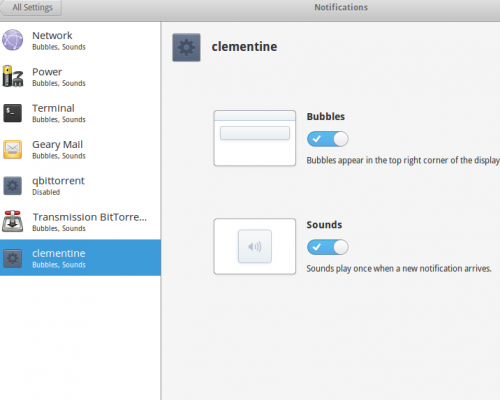Click the Transmission BitTorrent icon

tap(13, 221)
